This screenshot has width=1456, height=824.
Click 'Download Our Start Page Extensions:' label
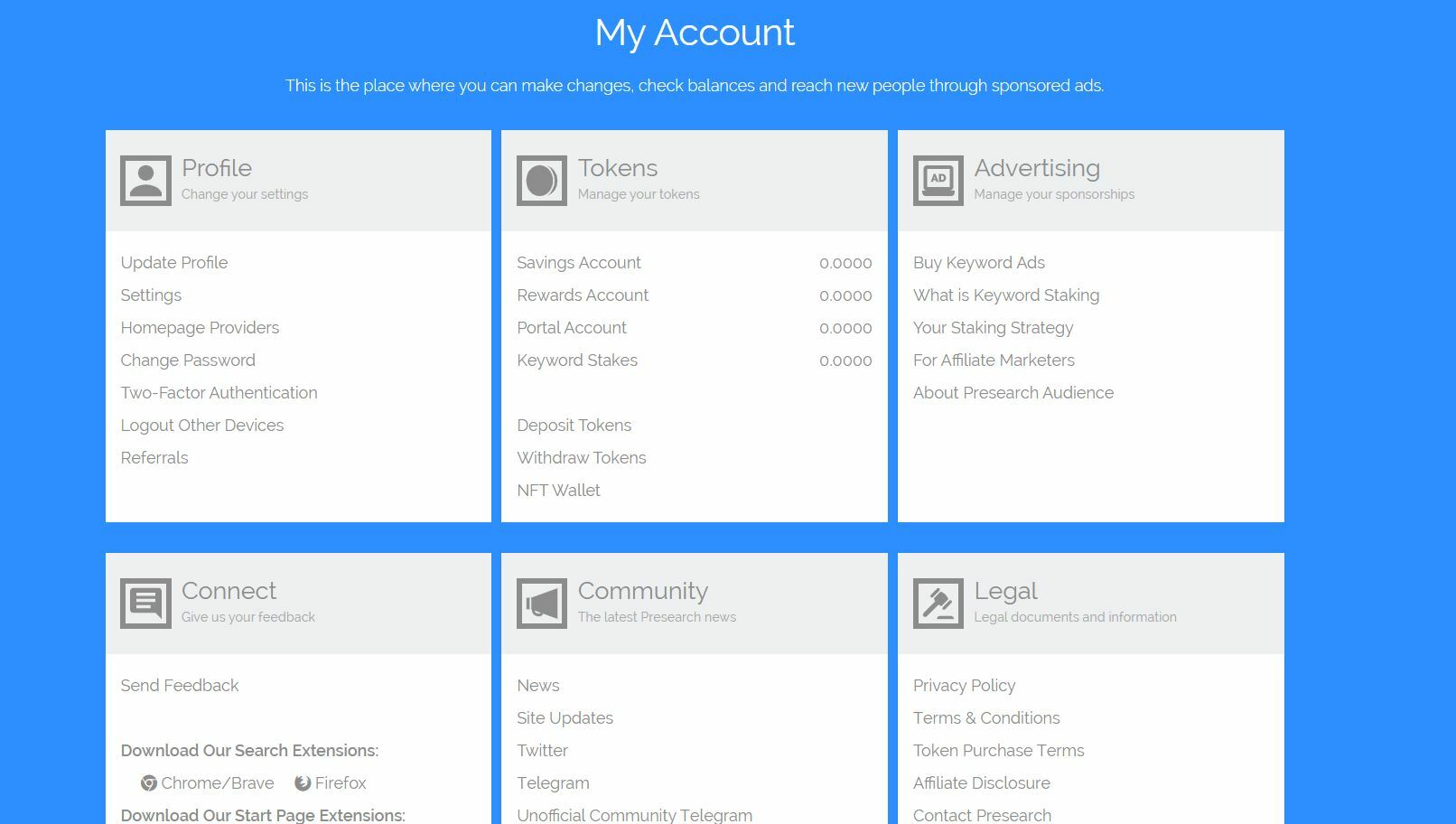pos(263,815)
